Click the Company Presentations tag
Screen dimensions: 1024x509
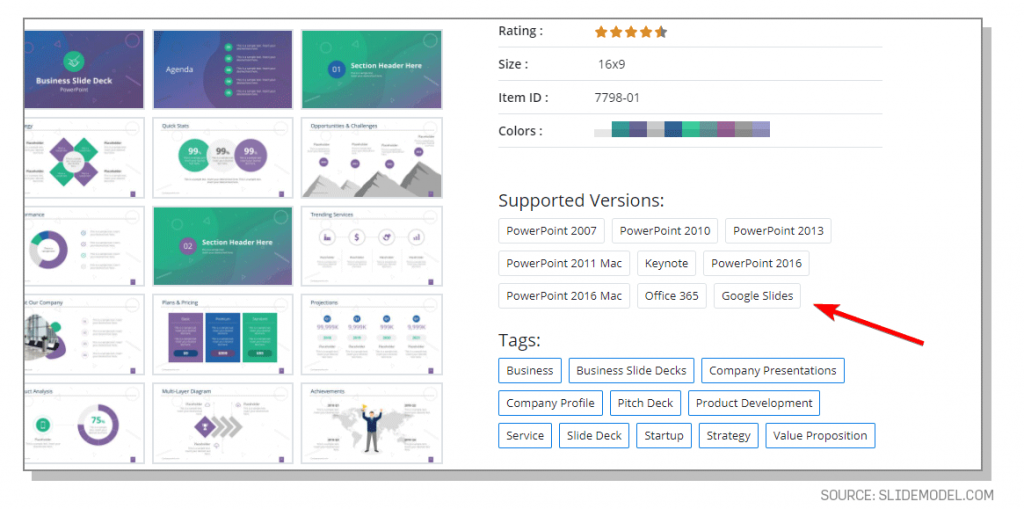(773, 370)
